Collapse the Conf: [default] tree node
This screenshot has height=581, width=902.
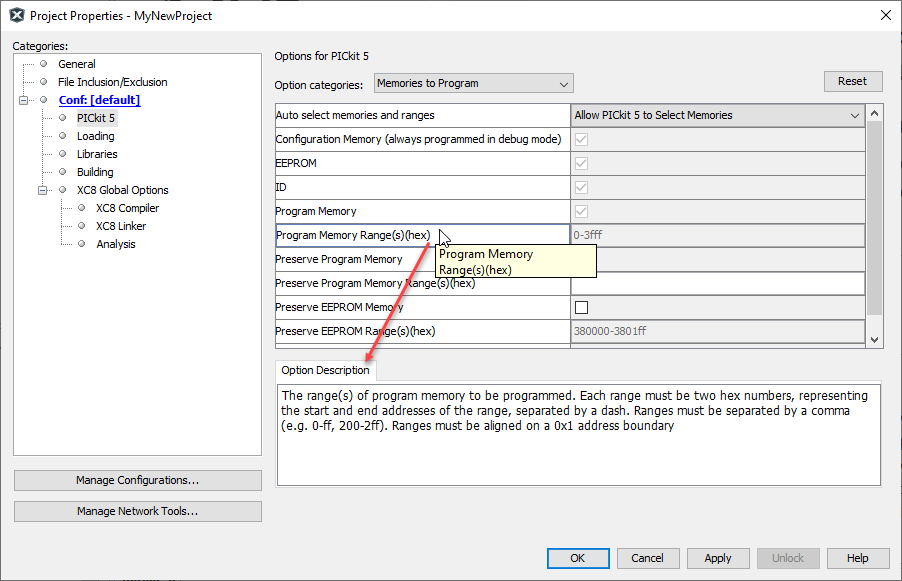tap(23, 100)
